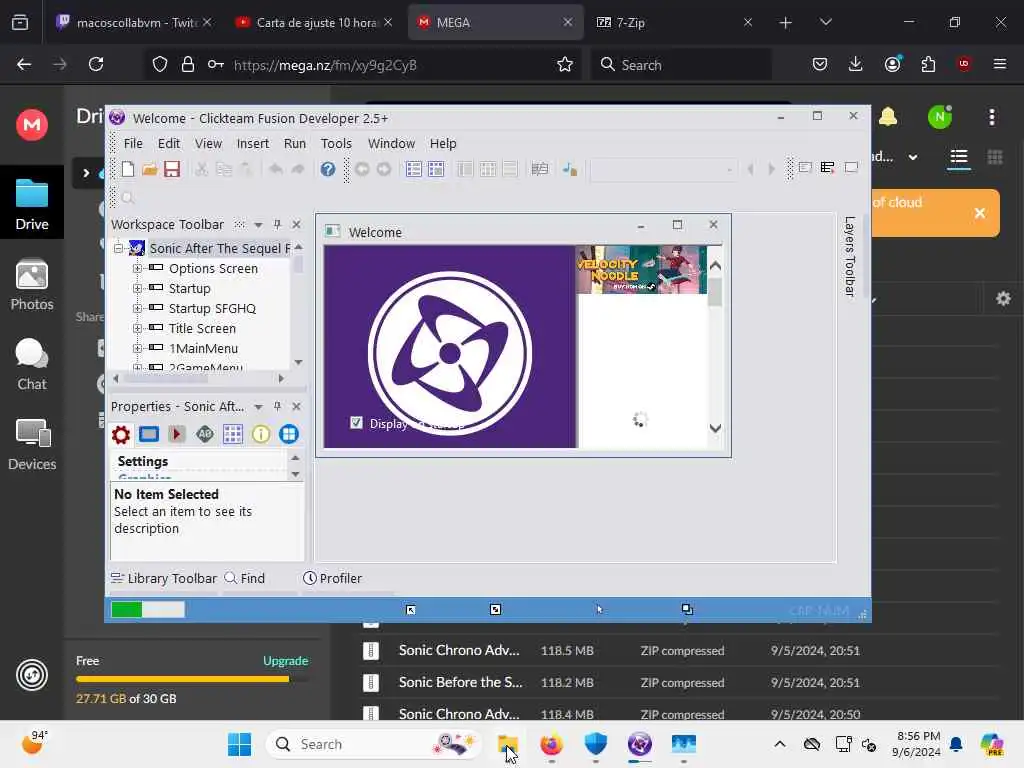
Task: Select the Window blue screen tab in Properties
Action: coord(149,434)
